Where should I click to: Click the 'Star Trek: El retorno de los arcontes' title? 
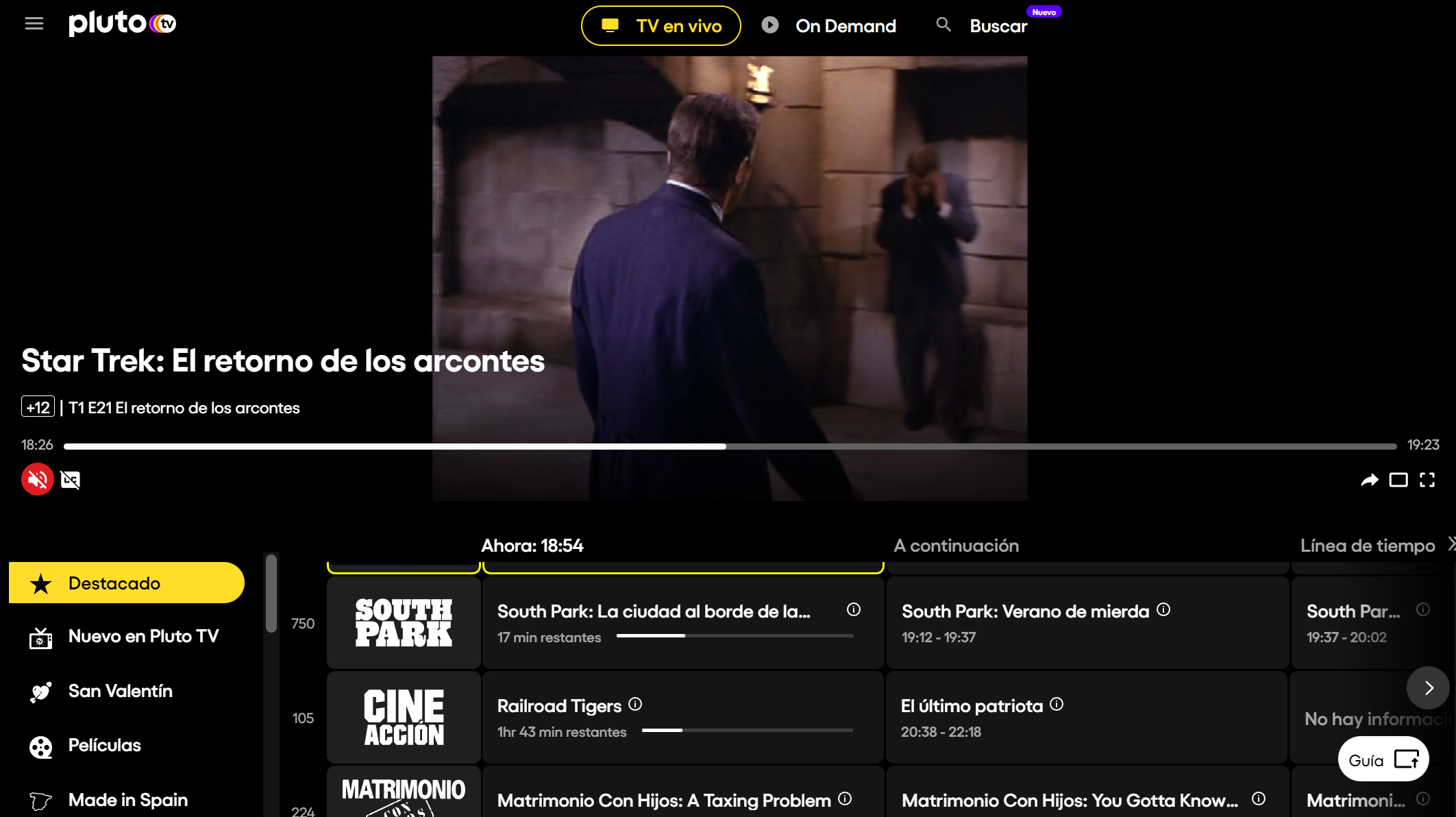[283, 361]
